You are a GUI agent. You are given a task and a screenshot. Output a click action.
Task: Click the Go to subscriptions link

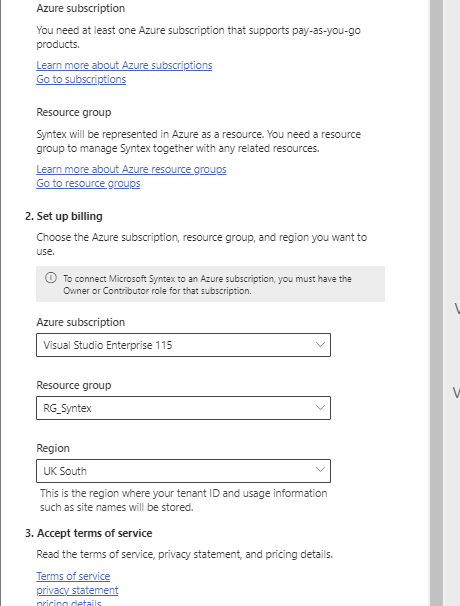[81, 79]
